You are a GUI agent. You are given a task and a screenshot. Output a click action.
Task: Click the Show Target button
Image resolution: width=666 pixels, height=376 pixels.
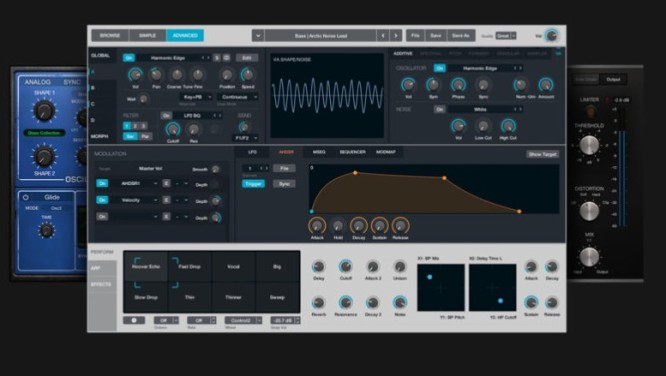point(542,154)
